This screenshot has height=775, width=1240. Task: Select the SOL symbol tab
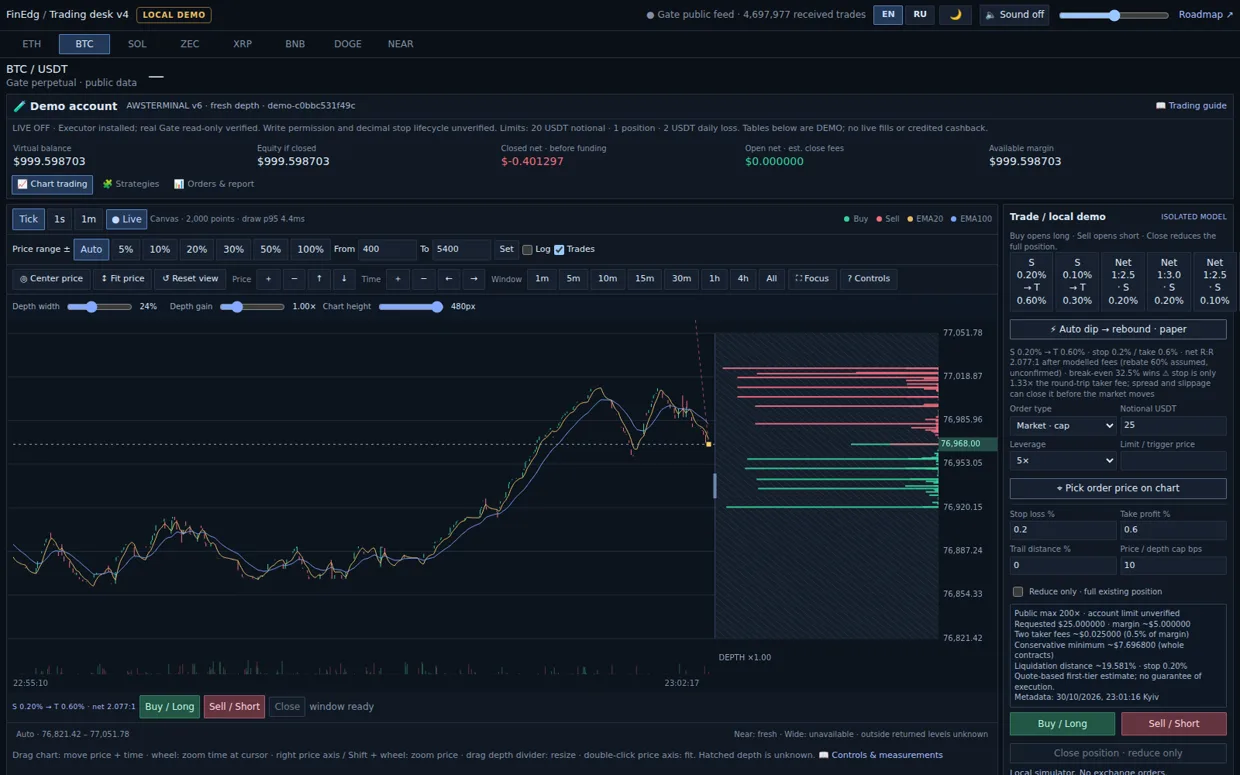coord(137,44)
